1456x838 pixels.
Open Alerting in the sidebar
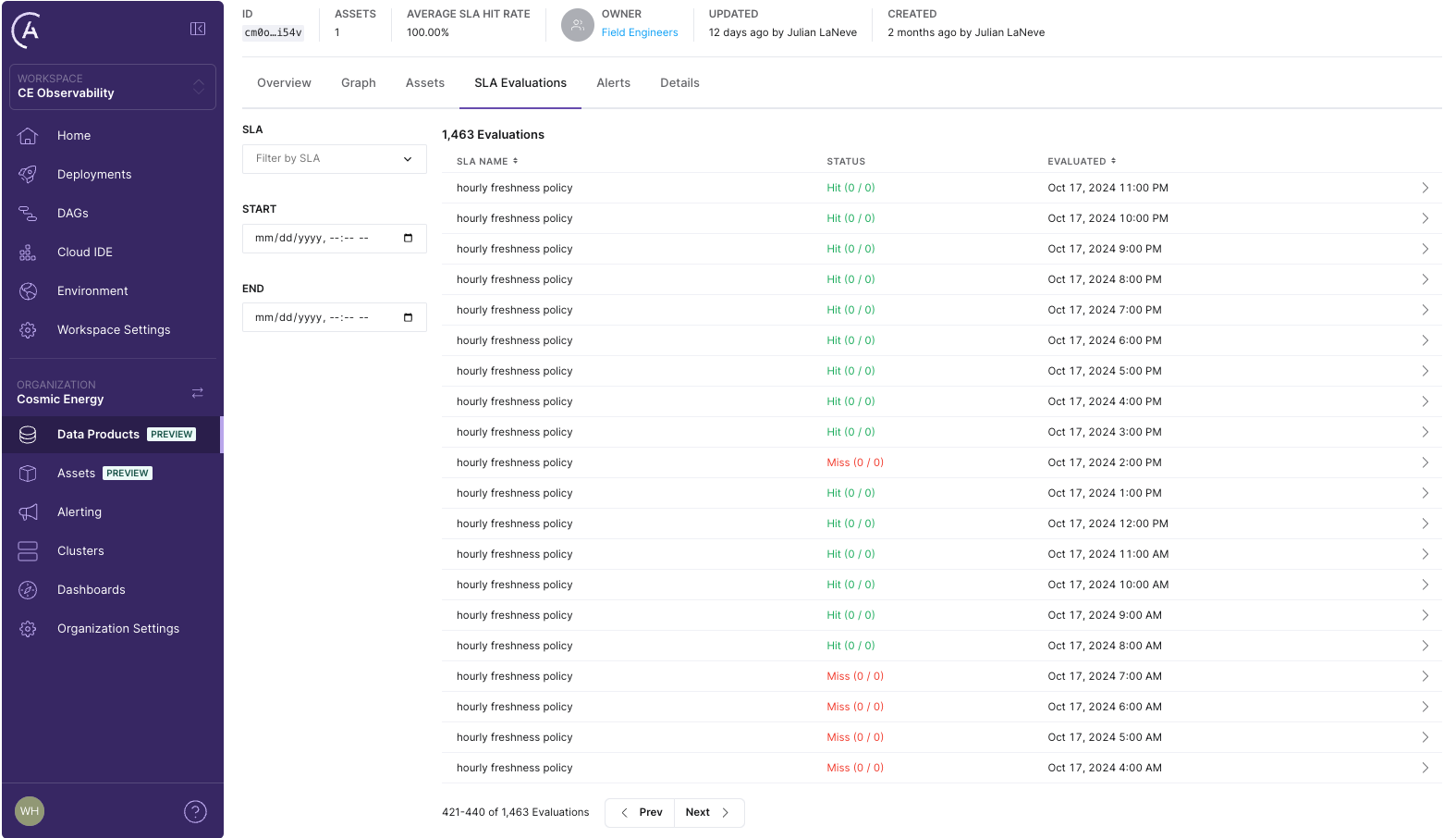click(x=80, y=512)
